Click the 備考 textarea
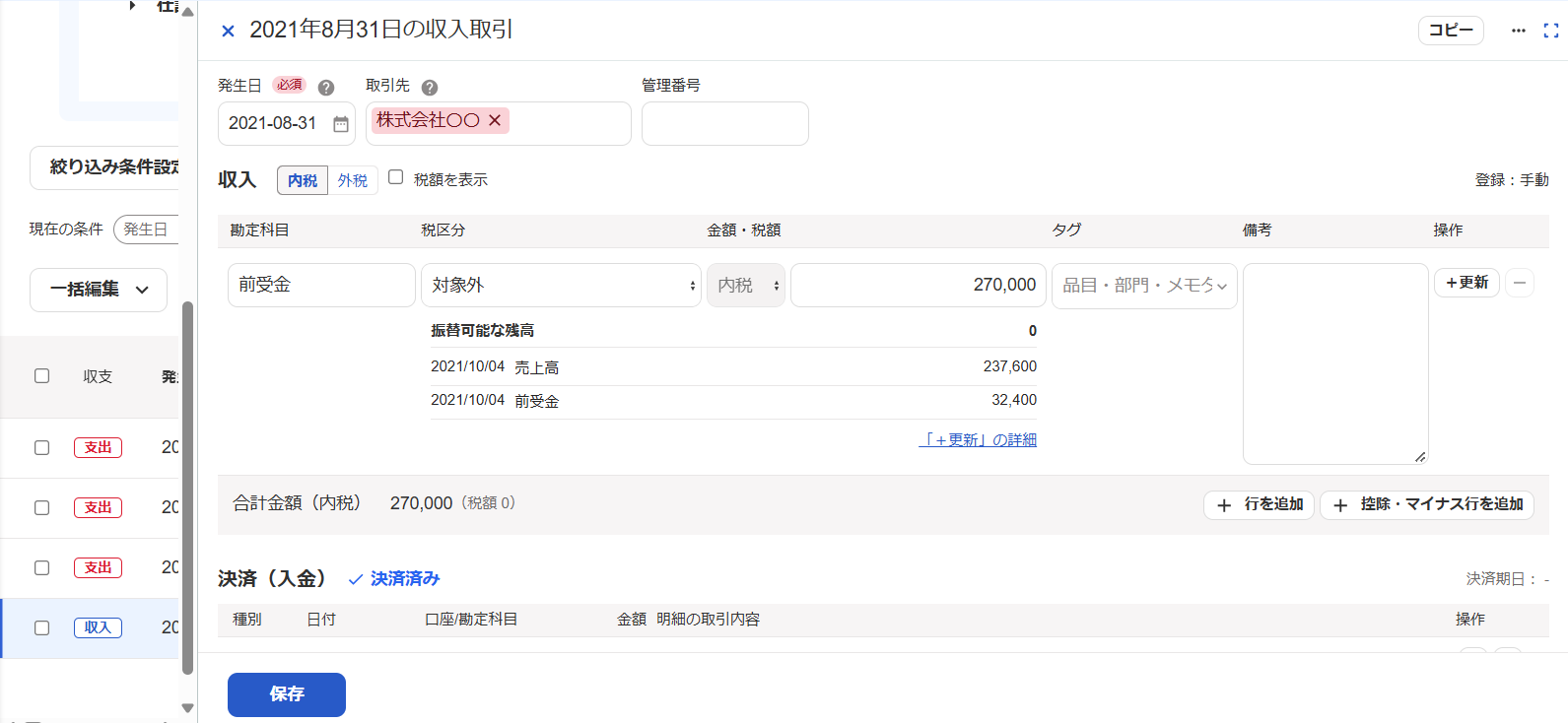The image size is (1568, 723). (x=1335, y=363)
